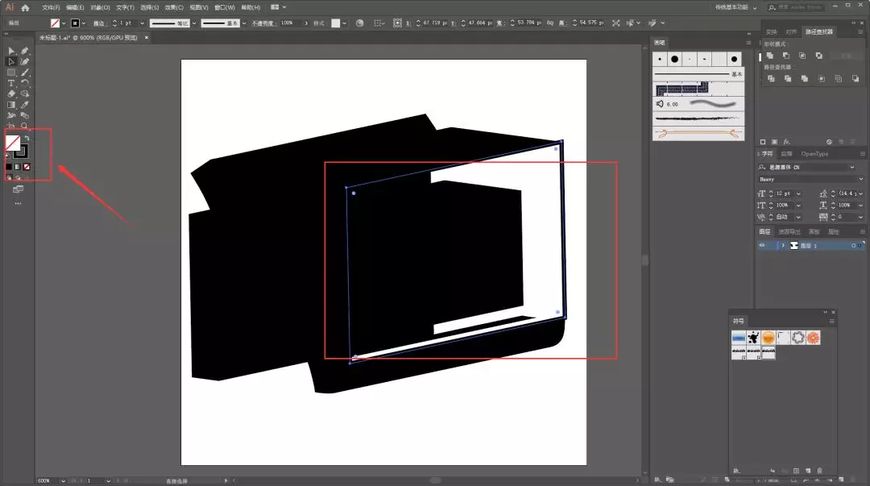This screenshot has width=870, height=486.
Task: Select the Paintbrush tool
Action: (25, 73)
